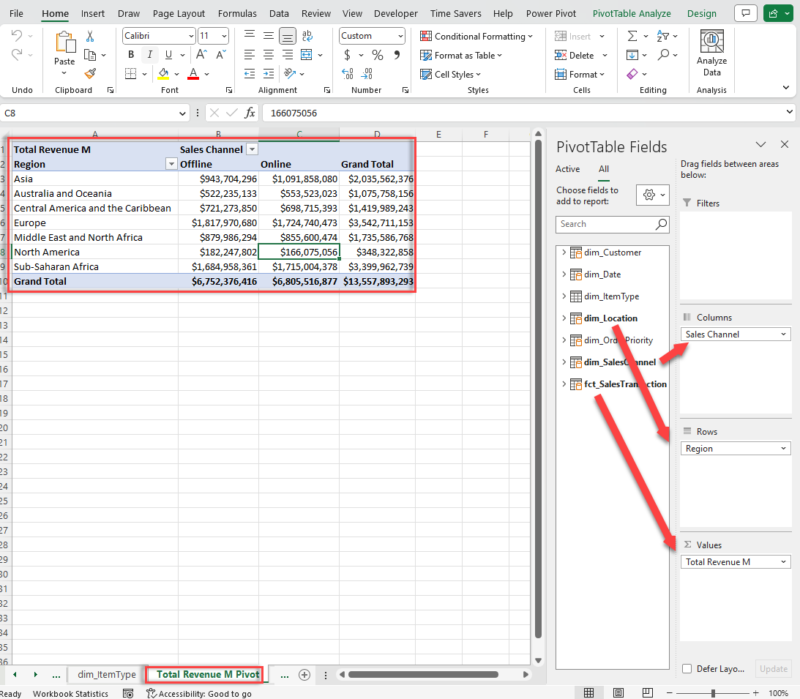Expand the fct_SalesTransaction table
This screenshot has height=699, width=800.
(x=565, y=385)
